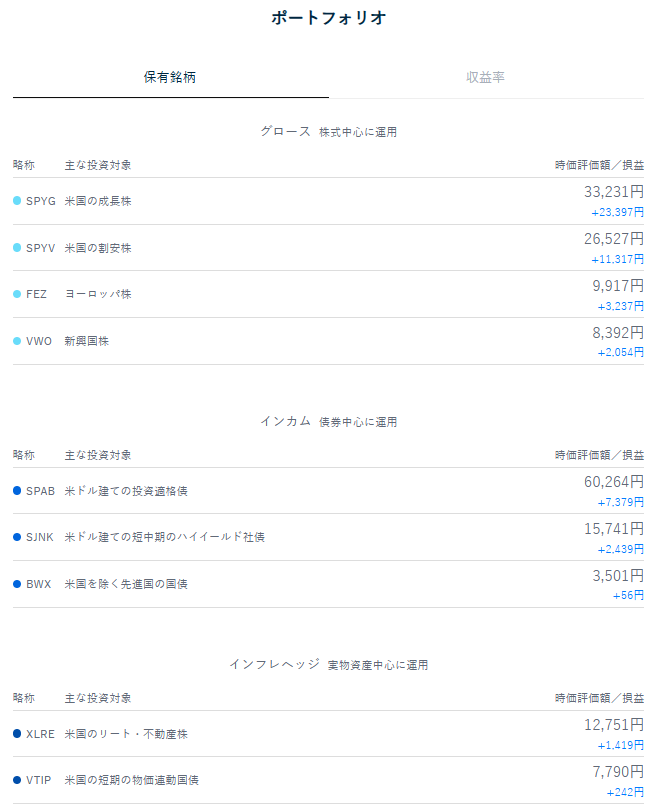Switch to the 保有銘柄 tab
The image size is (654, 811).
170,77
